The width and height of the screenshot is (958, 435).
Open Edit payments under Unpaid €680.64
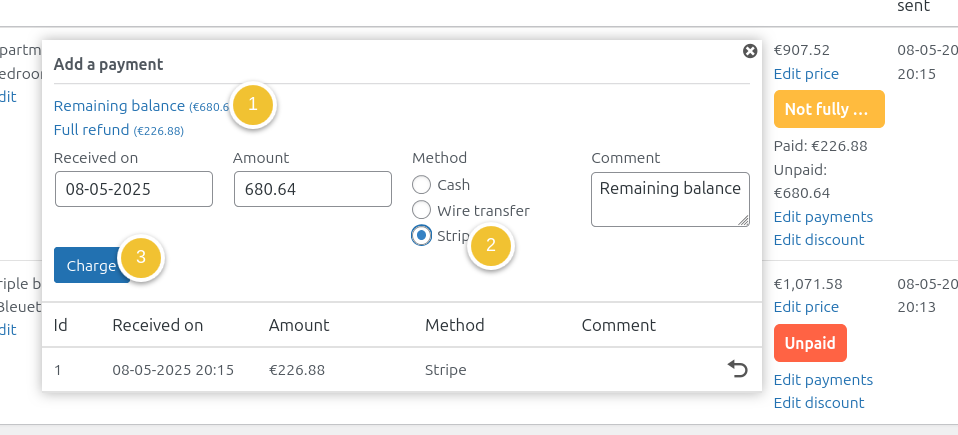coord(823,217)
